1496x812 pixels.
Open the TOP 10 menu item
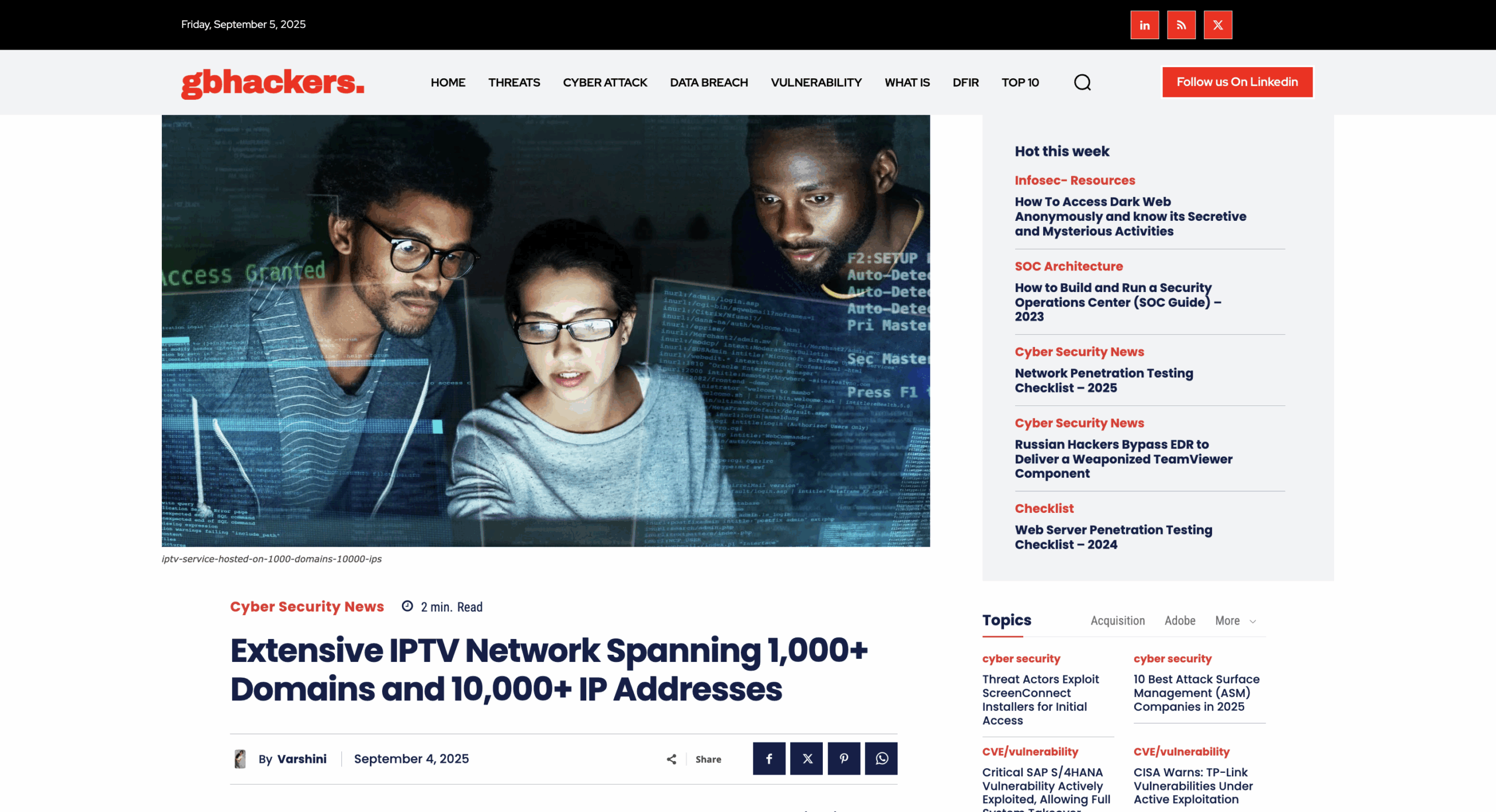point(1020,82)
